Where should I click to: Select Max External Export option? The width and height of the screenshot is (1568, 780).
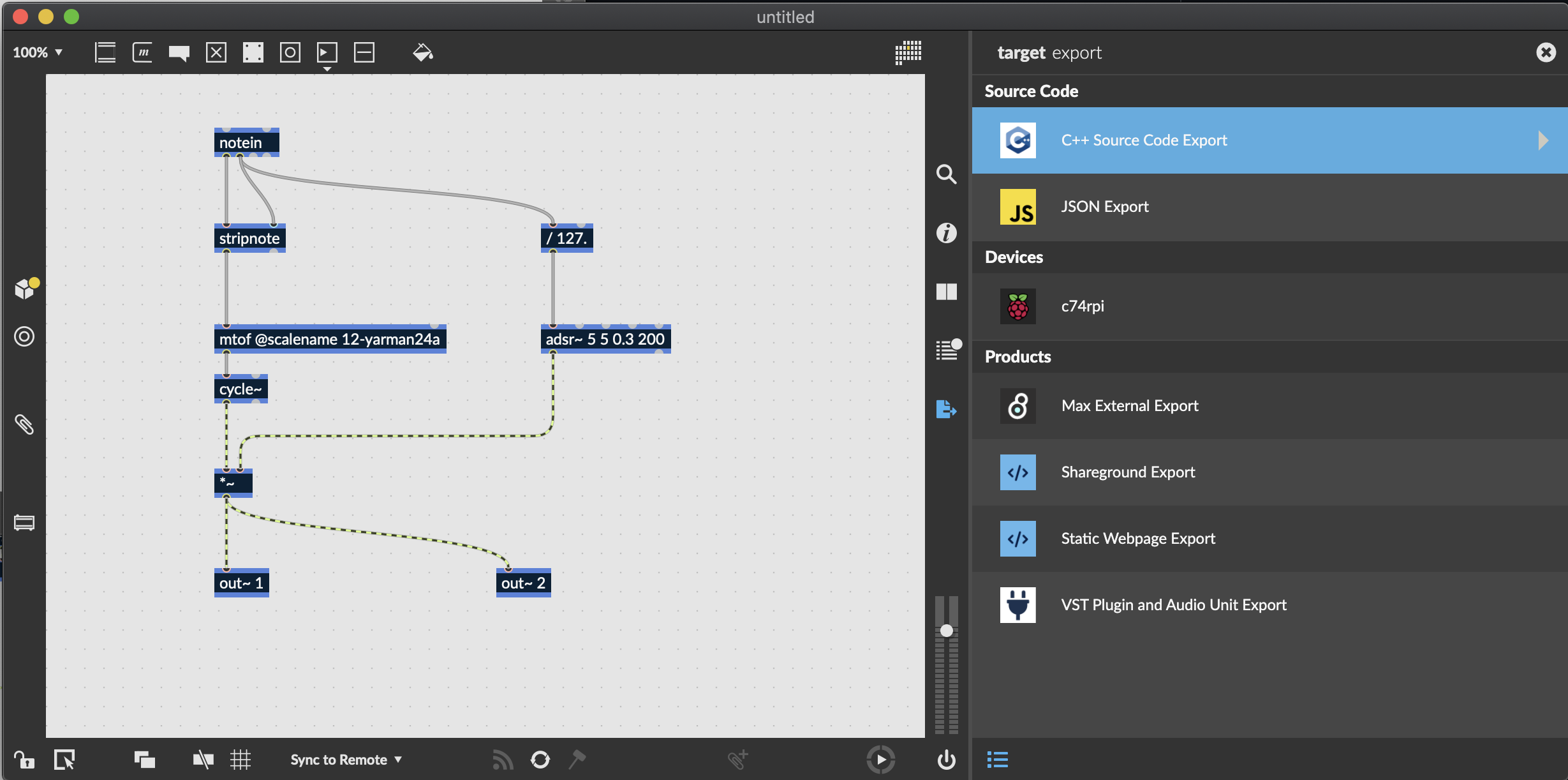pyautogui.click(x=1129, y=406)
